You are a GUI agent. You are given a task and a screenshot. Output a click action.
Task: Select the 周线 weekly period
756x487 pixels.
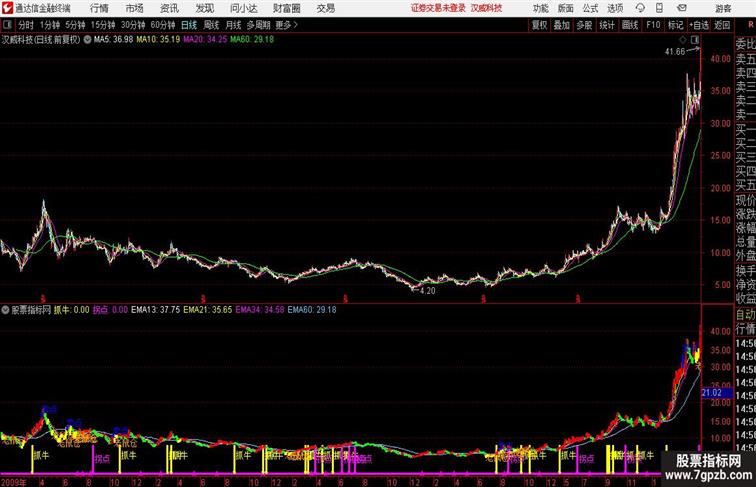(x=211, y=25)
